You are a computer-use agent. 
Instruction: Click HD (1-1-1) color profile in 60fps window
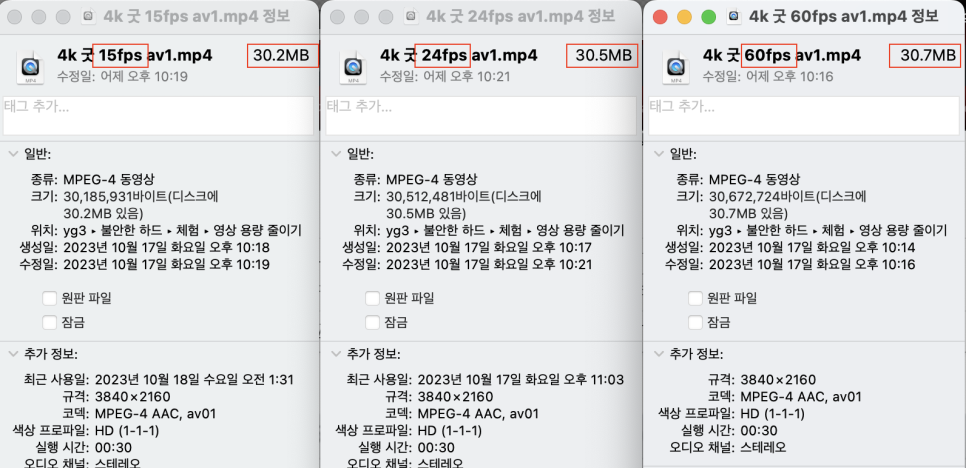[773, 413]
